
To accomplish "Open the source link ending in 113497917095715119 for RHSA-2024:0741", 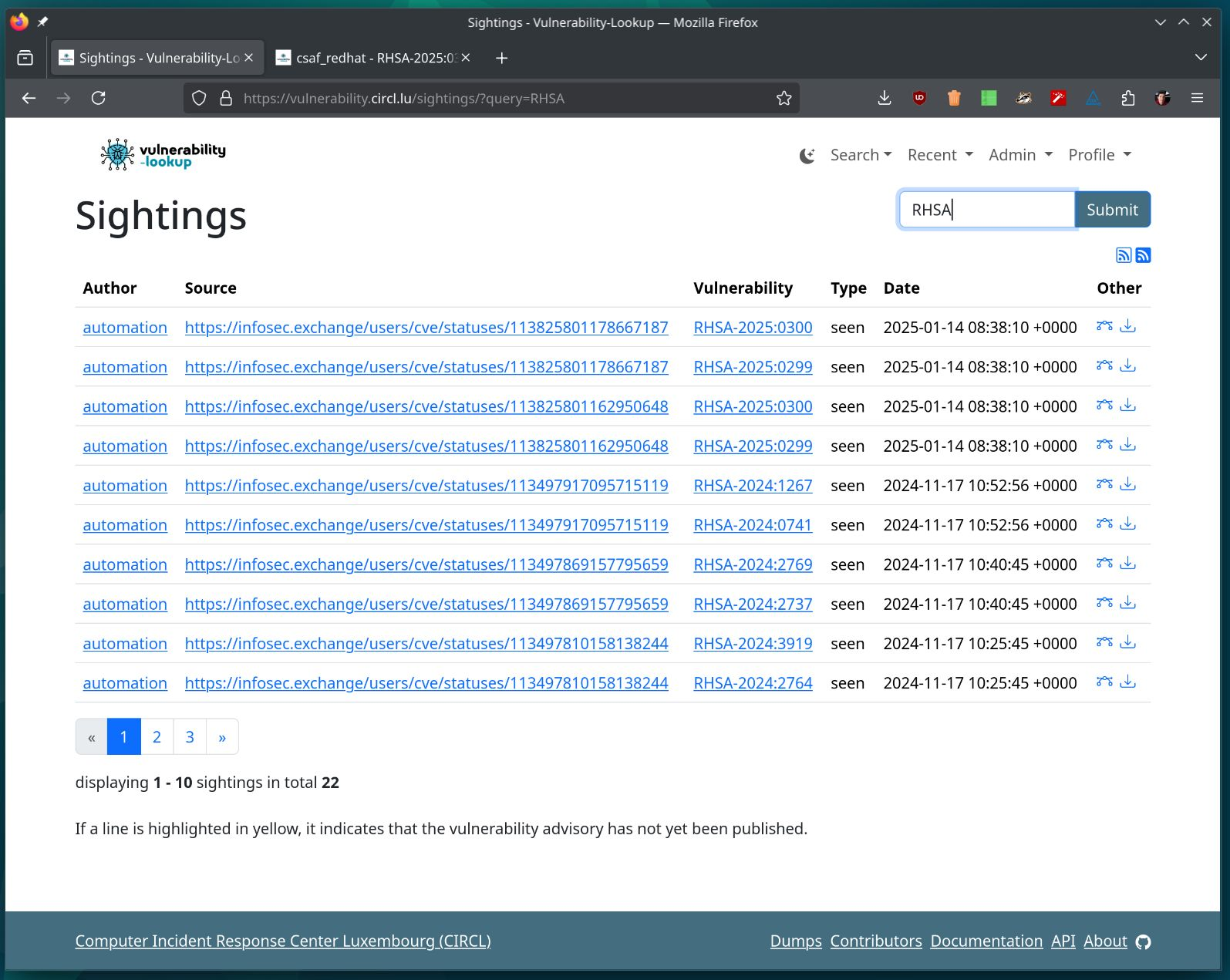I will 426,525.
